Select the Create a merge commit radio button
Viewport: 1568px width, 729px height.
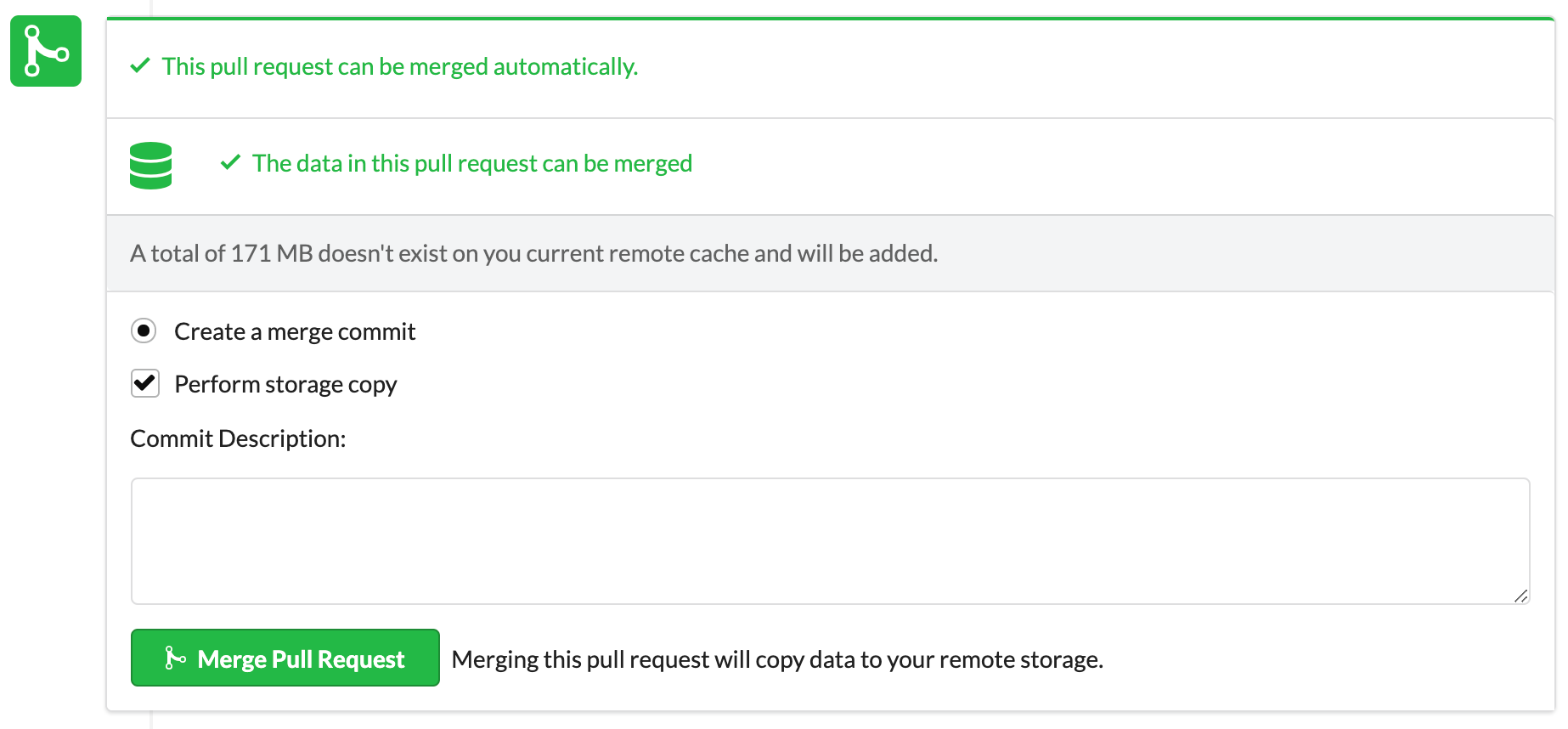click(144, 331)
